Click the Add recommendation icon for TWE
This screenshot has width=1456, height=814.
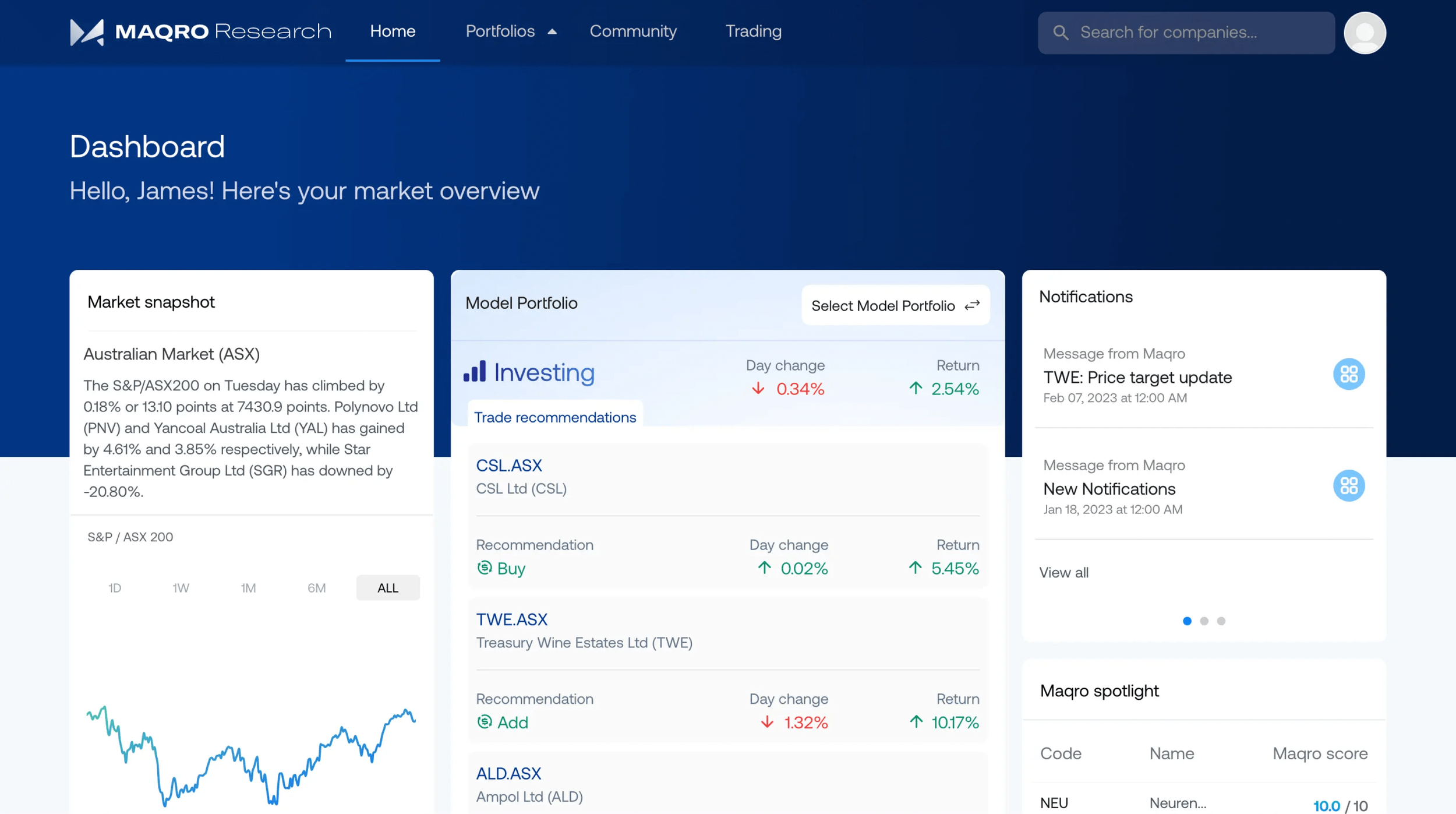click(x=484, y=722)
